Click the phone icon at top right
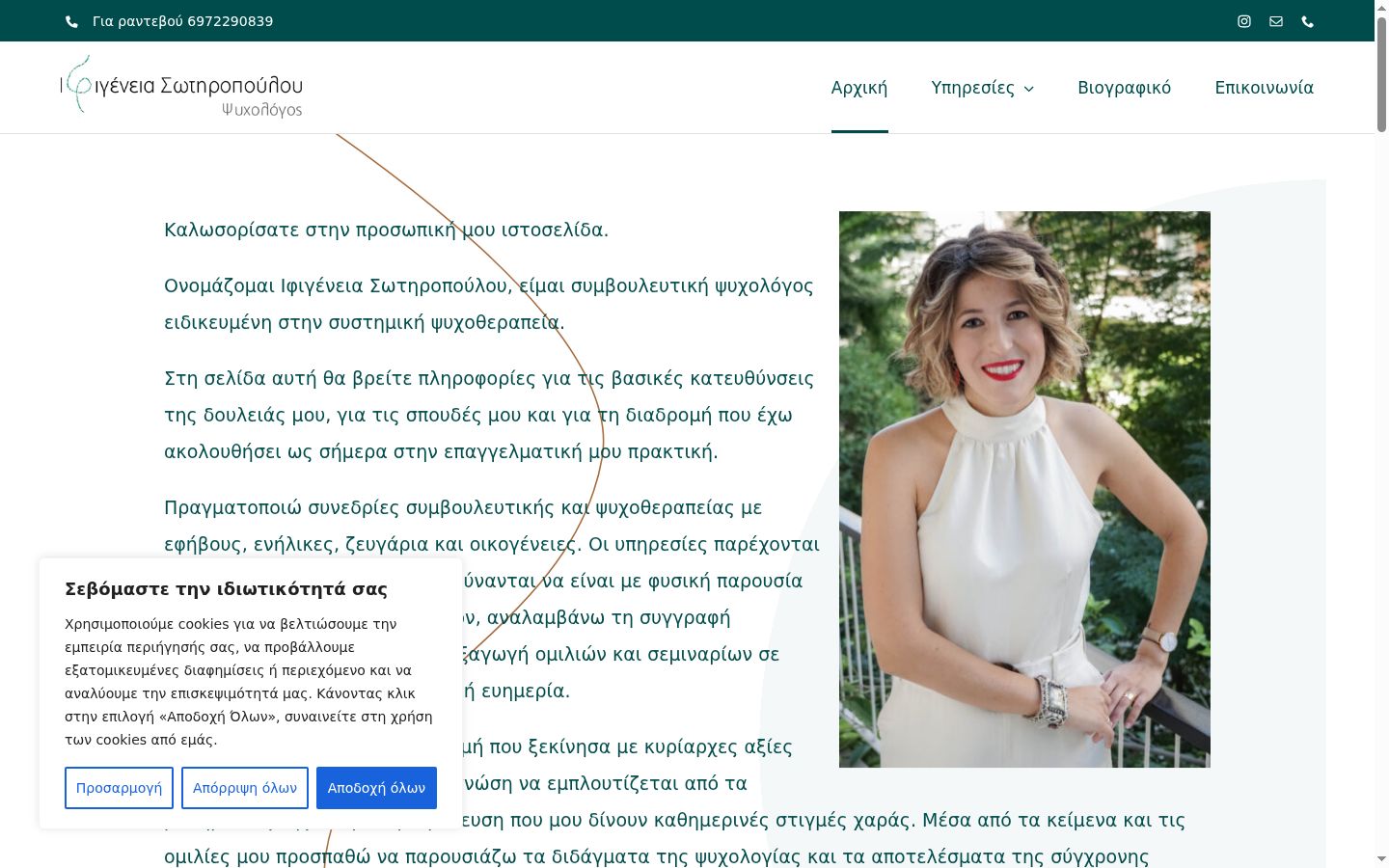 (x=1308, y=21)
